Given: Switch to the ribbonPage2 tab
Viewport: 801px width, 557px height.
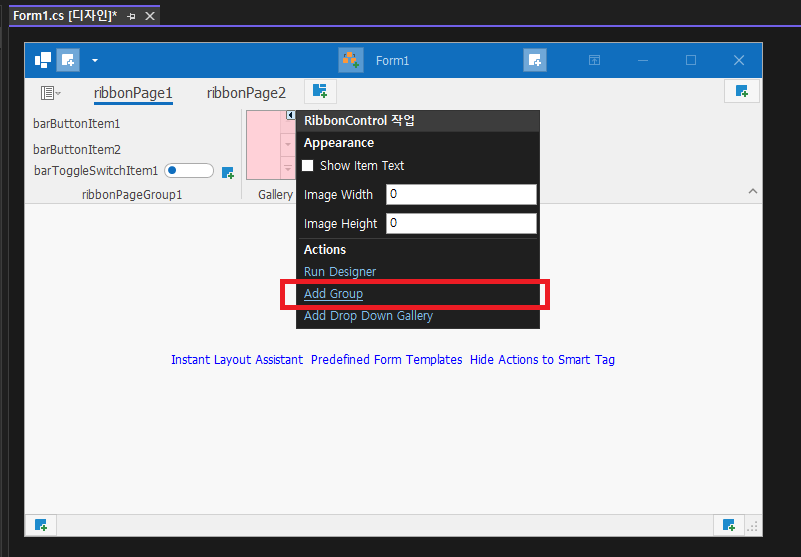Looking at the screenshot, I should [x=246, y=93].
